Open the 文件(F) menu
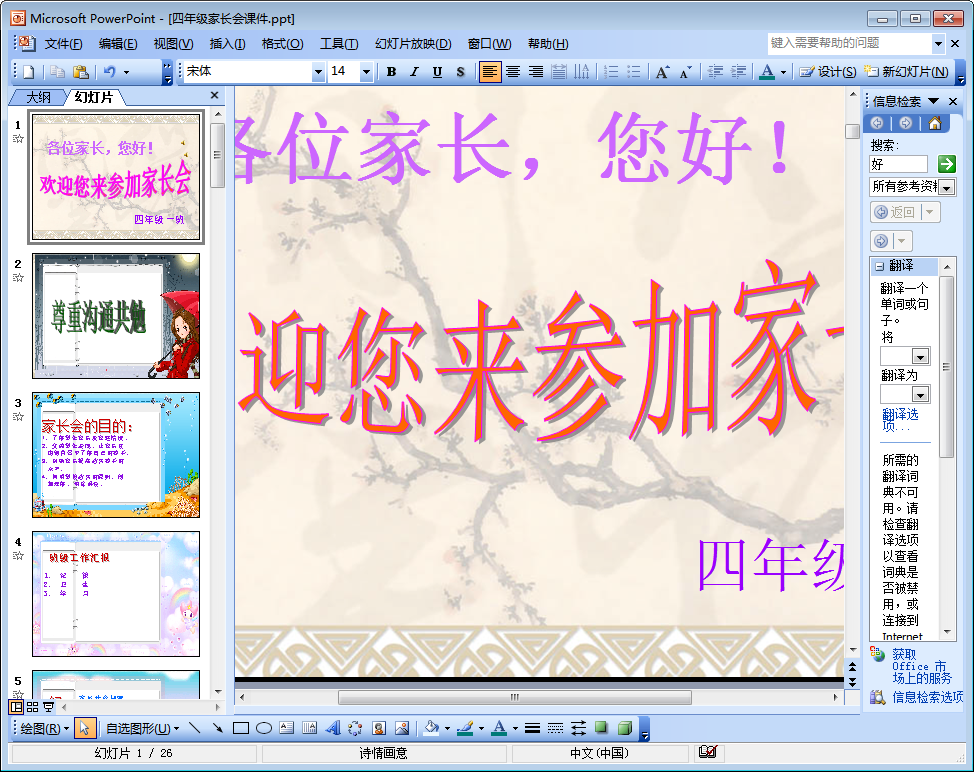This screenshot has height=772, width=974. (63, 43)
